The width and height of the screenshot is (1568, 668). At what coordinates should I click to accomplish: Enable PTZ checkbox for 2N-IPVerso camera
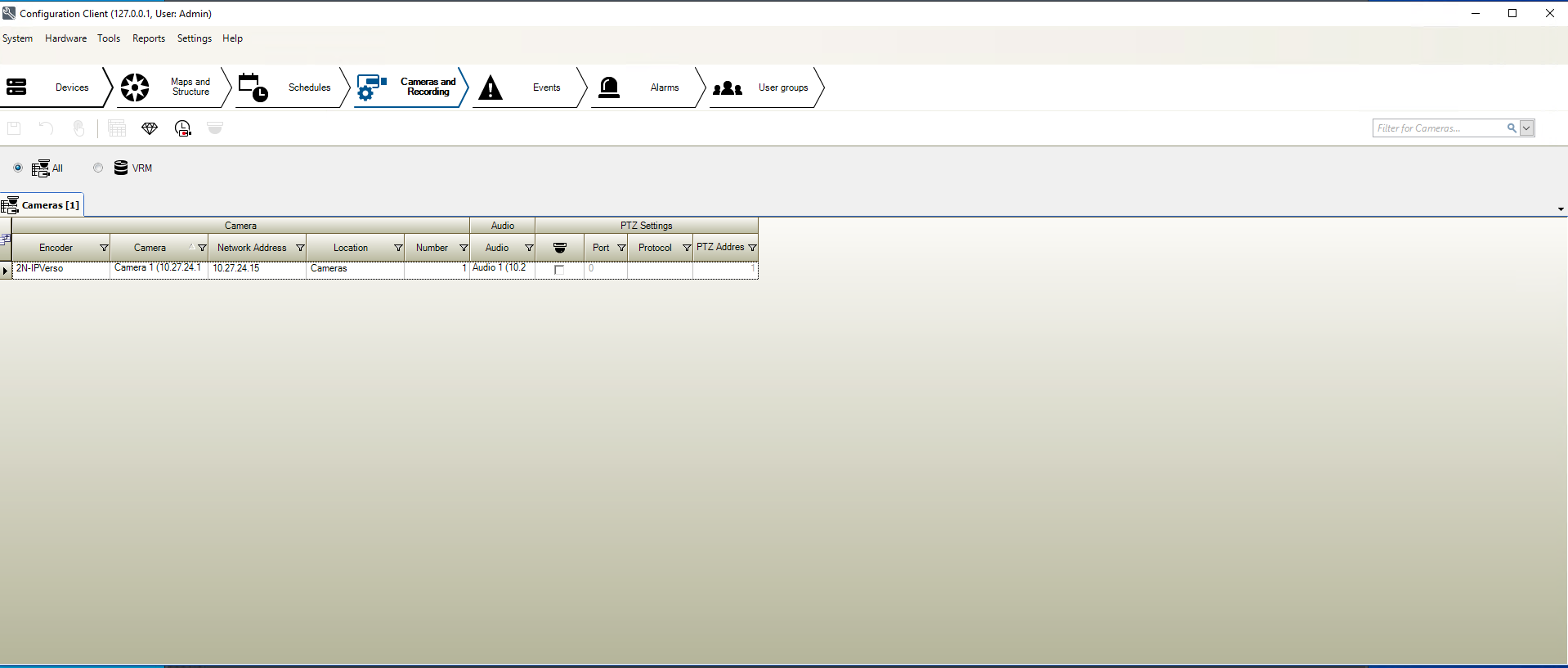559,269
